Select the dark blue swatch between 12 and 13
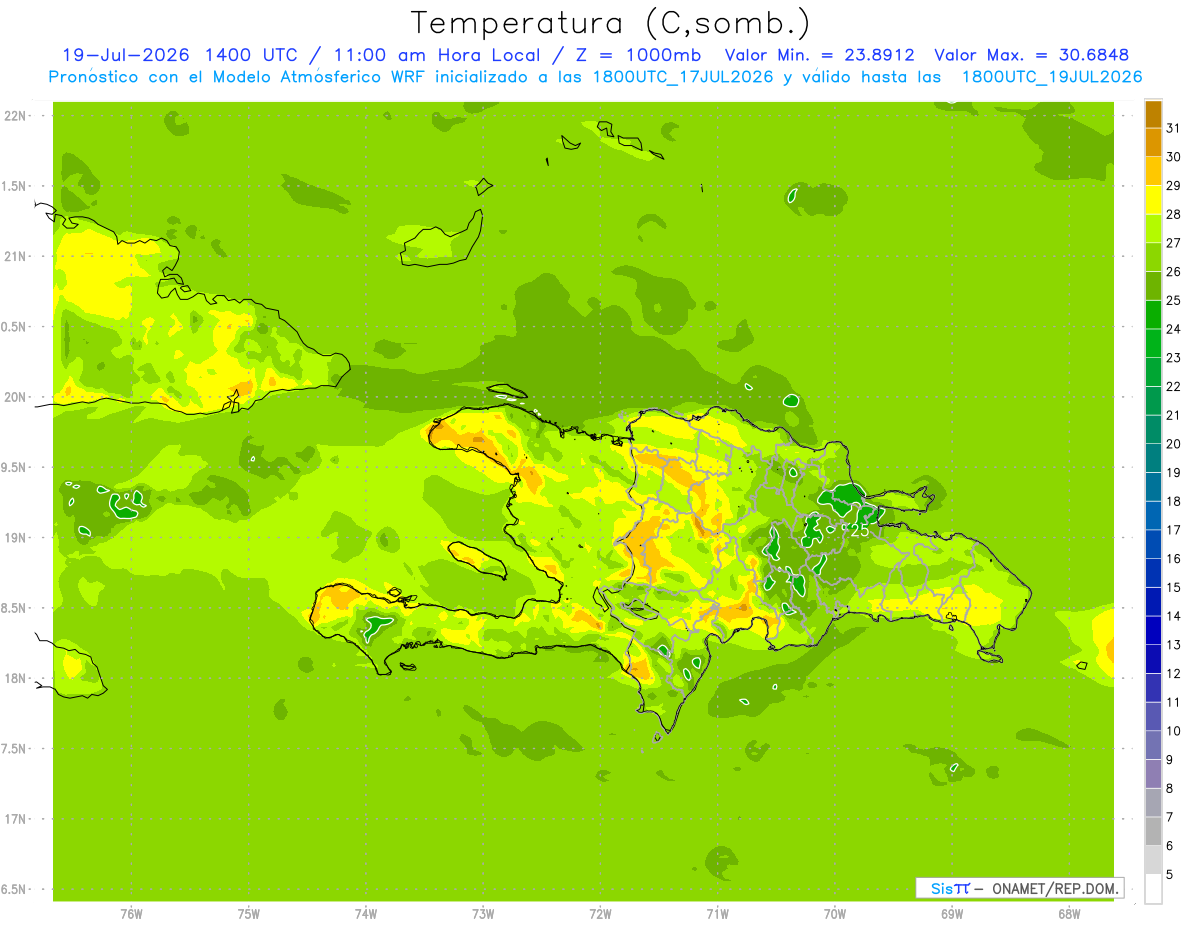This screenshot has width=1200, height=927. coord(1153,659)
